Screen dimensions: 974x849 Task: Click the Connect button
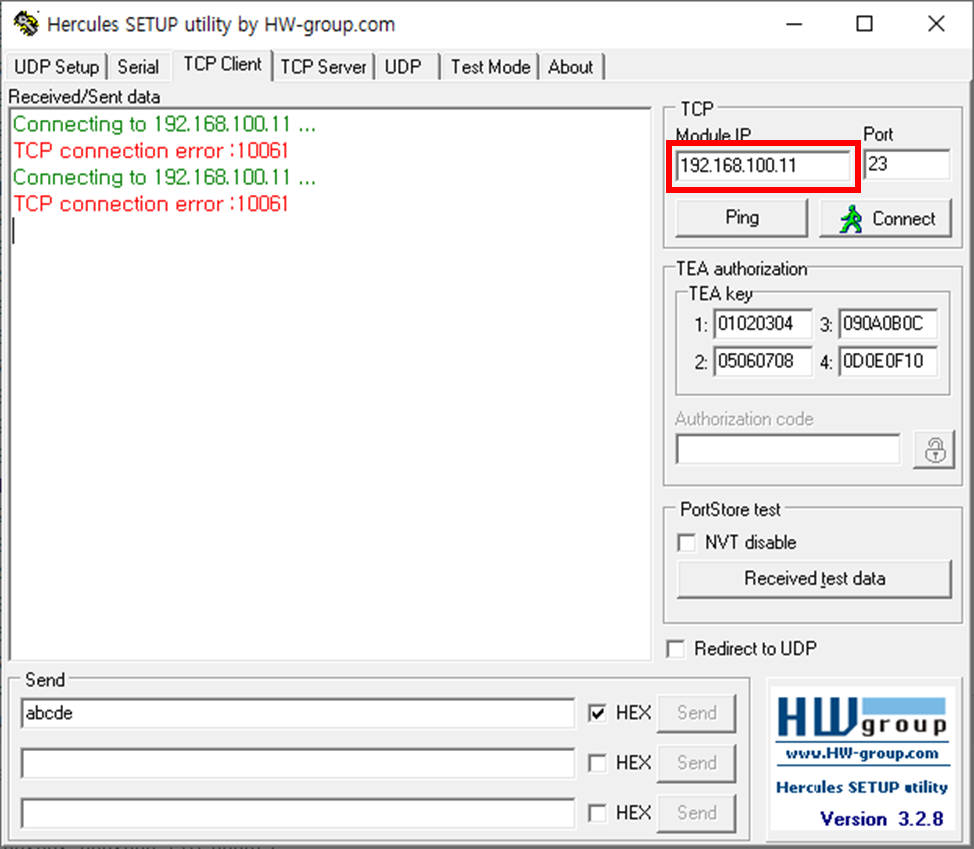click(886, 218)
